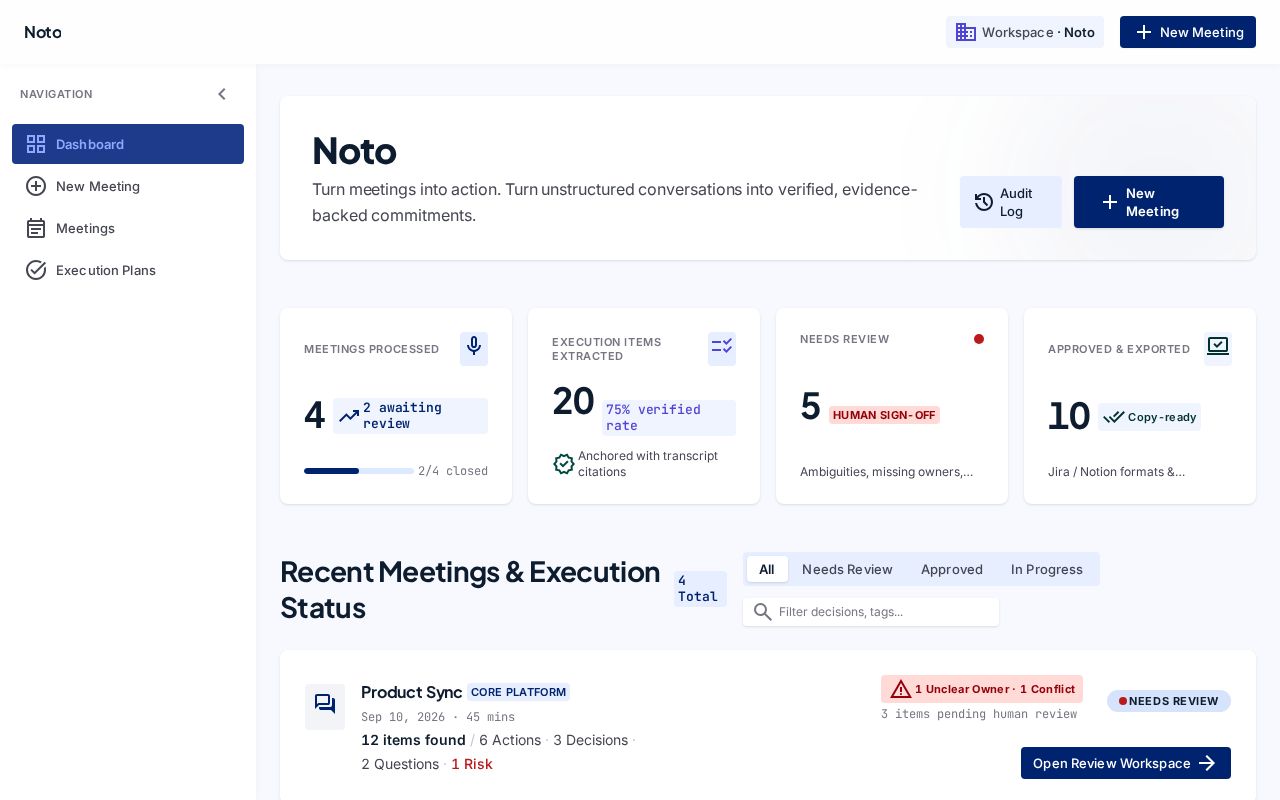Go to New Meeting sidebar item
The width and height of the screenshot is (1280, 800).
pyautogui.click(x=128, y=186)
